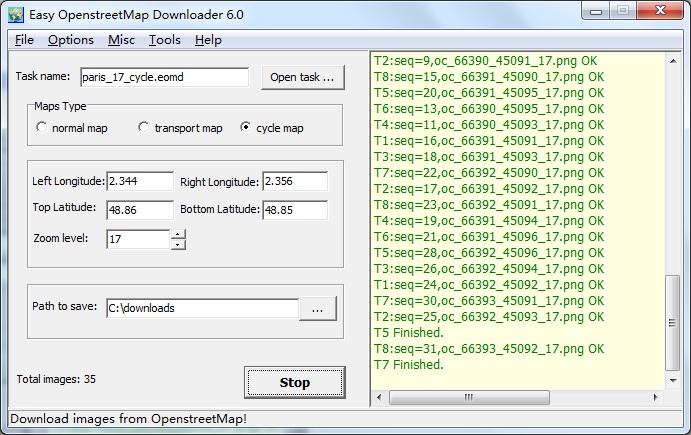Open the File menu
The width and height of the screenshot is (691, 435).
[x=24, y=40]
